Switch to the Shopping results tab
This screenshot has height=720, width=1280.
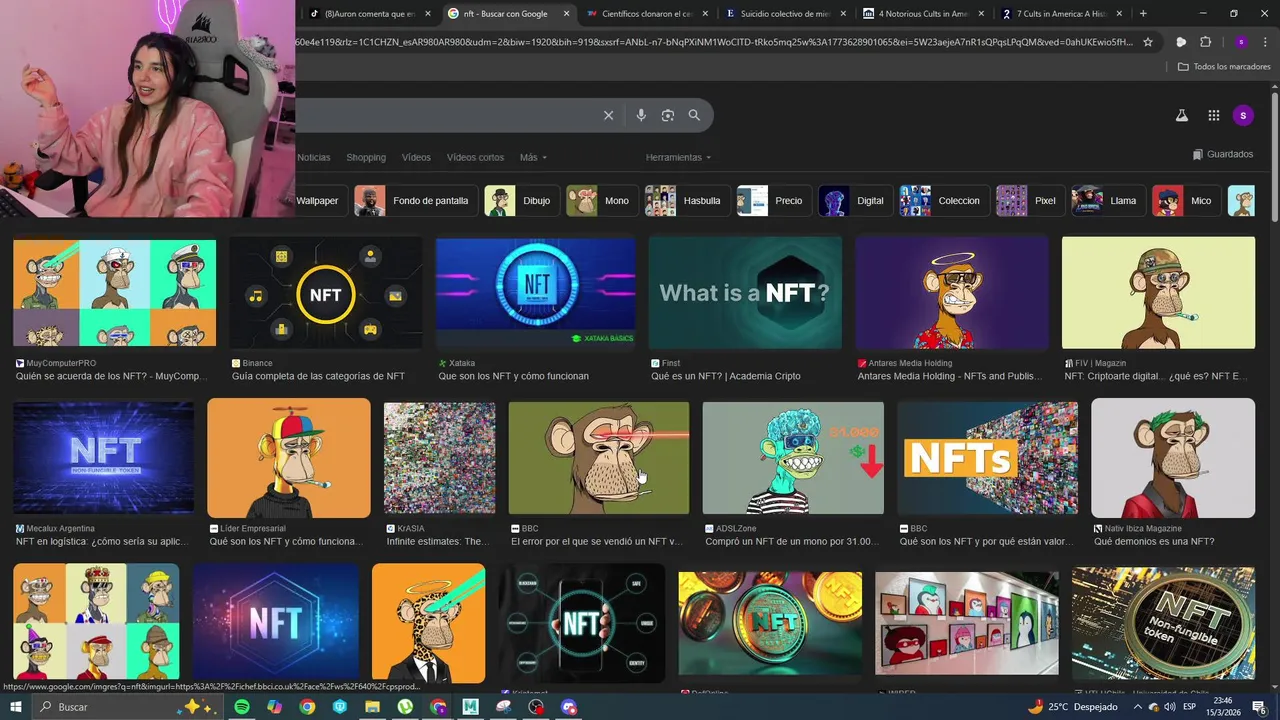(366, 157)
